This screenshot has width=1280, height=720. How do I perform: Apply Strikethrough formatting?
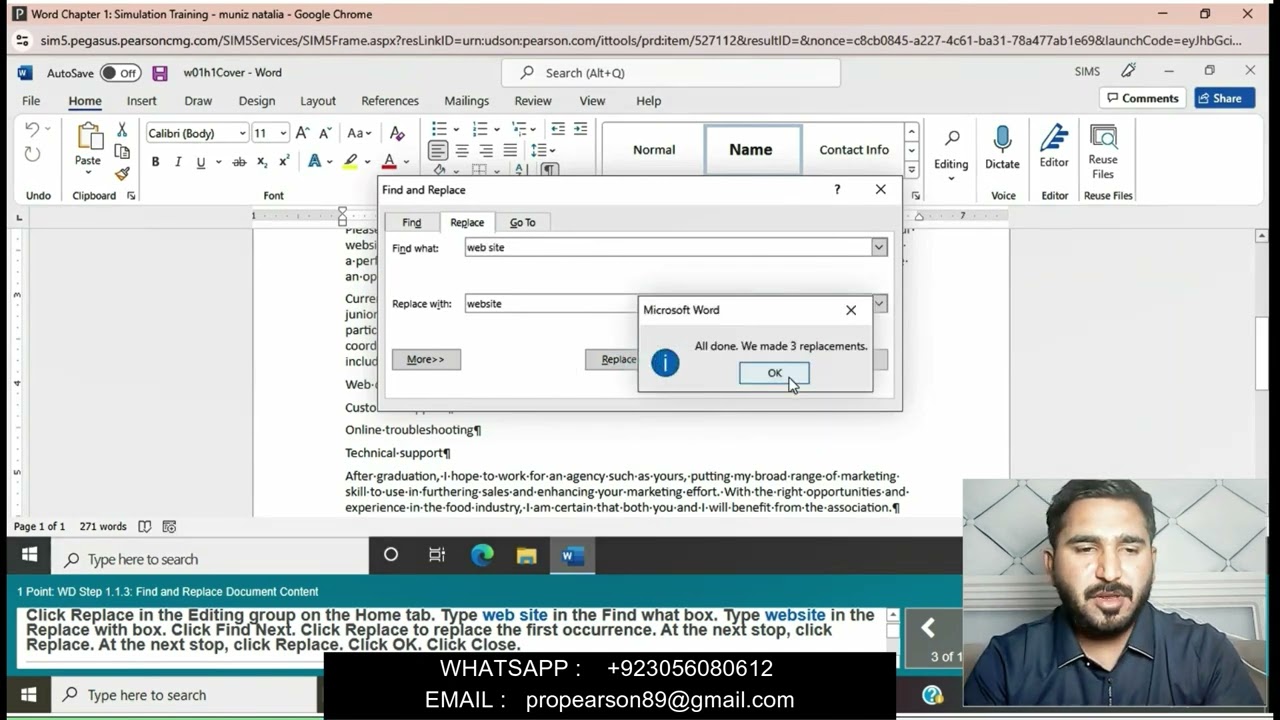(239, 162)
